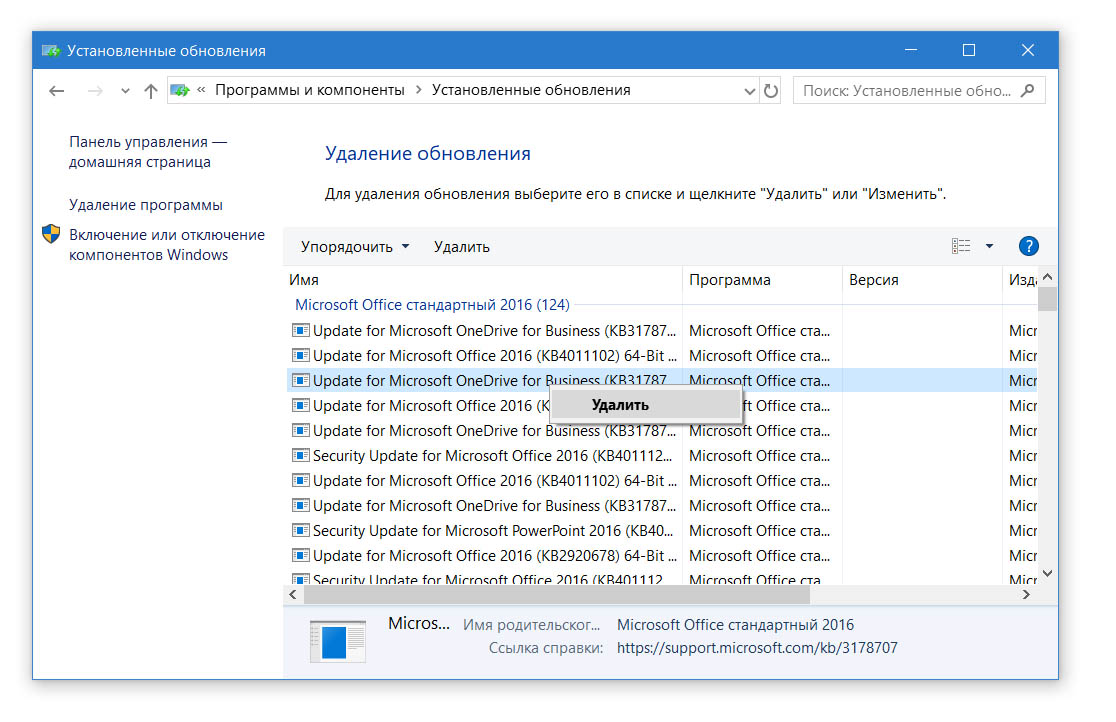
Task: Click the details pane update thumbnail
Action: pos(338,641)
